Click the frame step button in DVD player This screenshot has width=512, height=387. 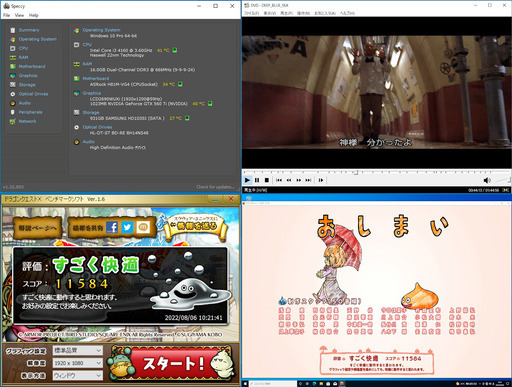tap(321, 180)
